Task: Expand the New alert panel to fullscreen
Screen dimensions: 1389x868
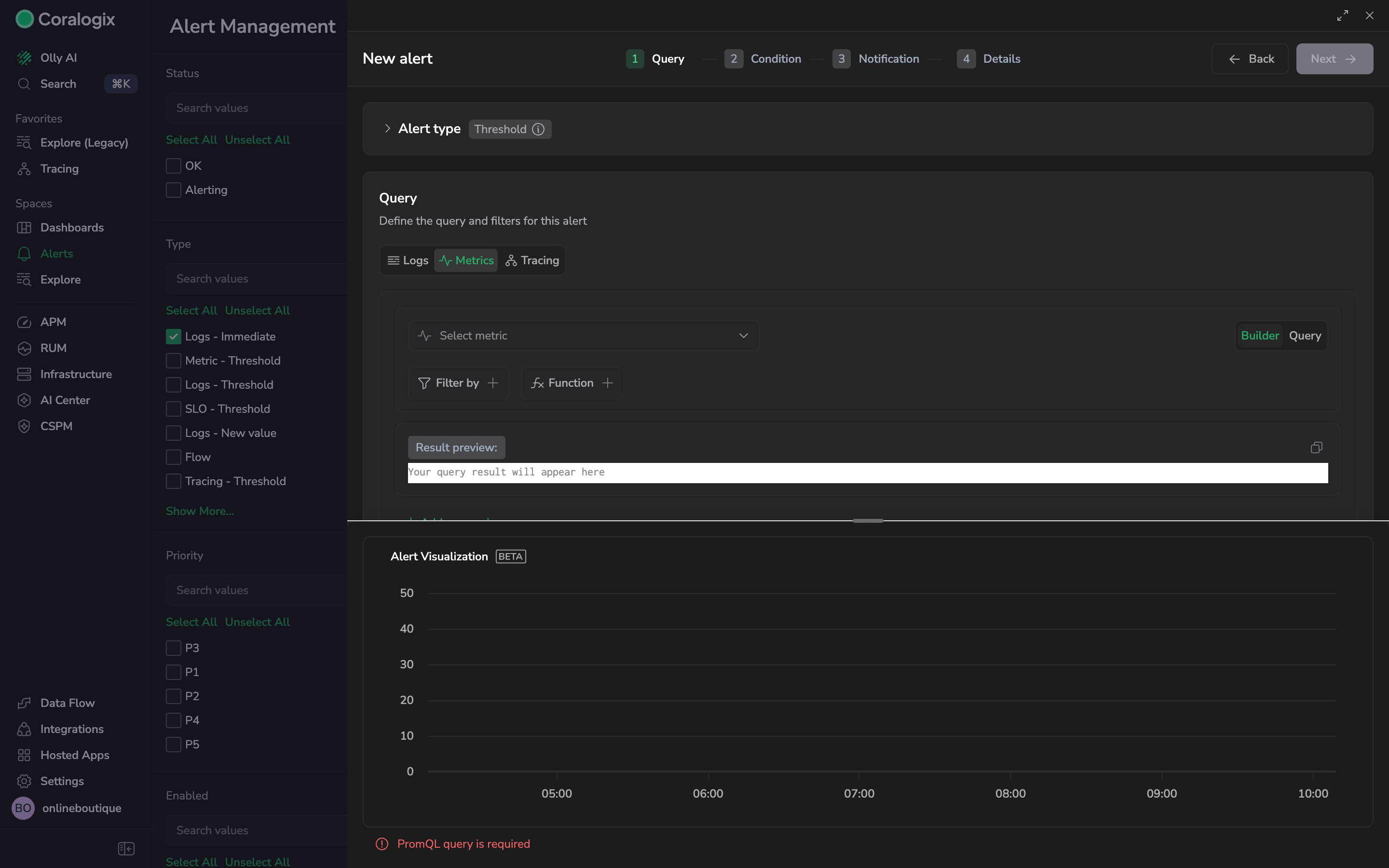Action: (x=1343, y=15)
